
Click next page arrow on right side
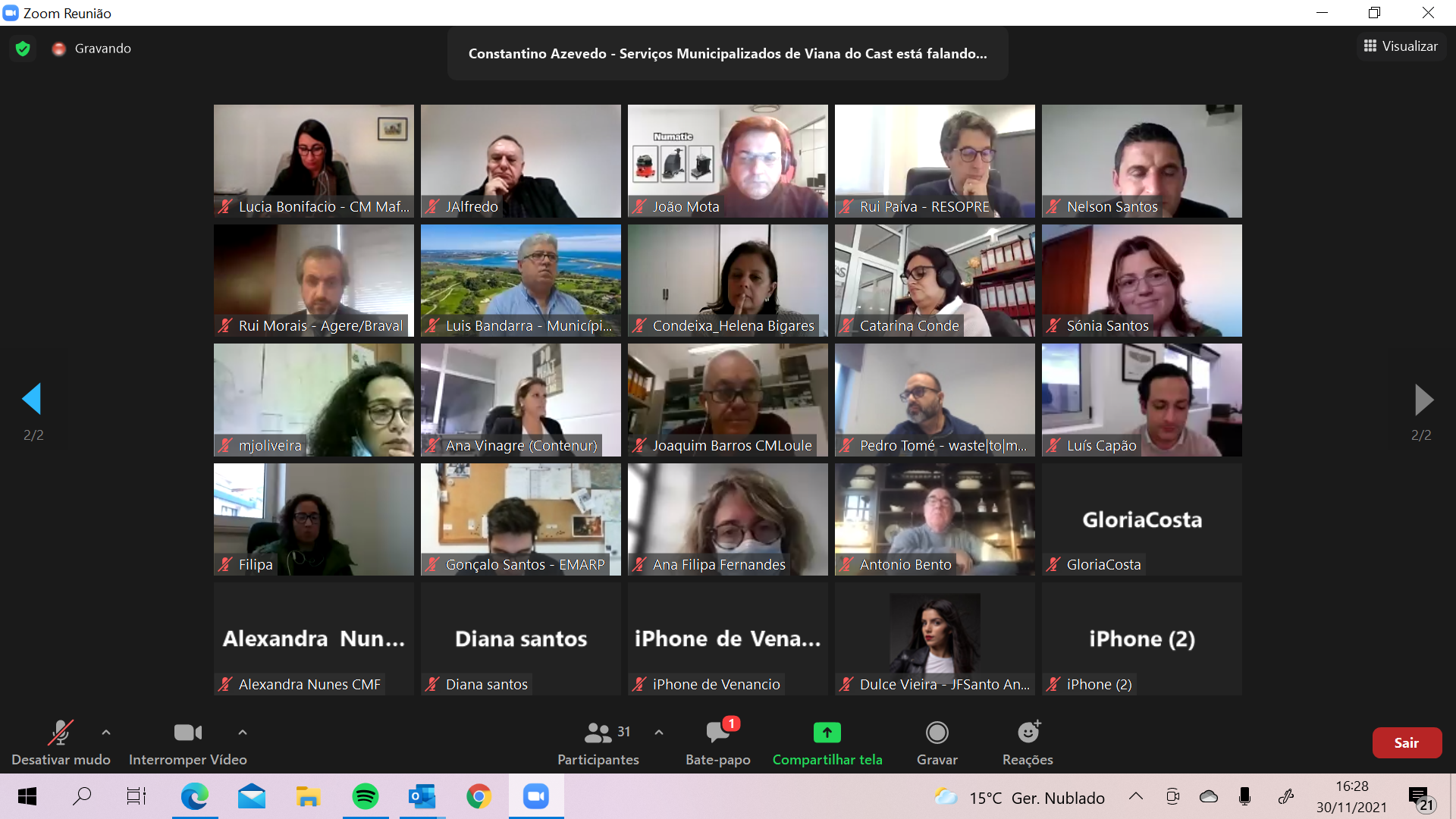(x=1423, y=400)
